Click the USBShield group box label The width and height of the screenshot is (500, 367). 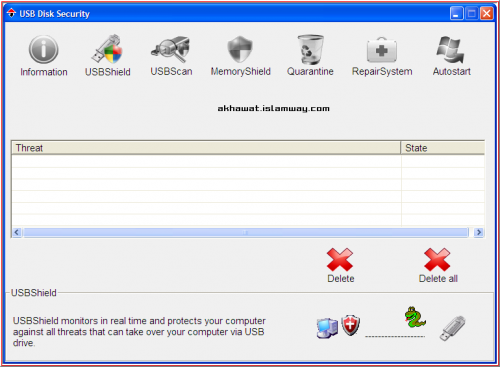pyautogui.click(x=34, y=293)
